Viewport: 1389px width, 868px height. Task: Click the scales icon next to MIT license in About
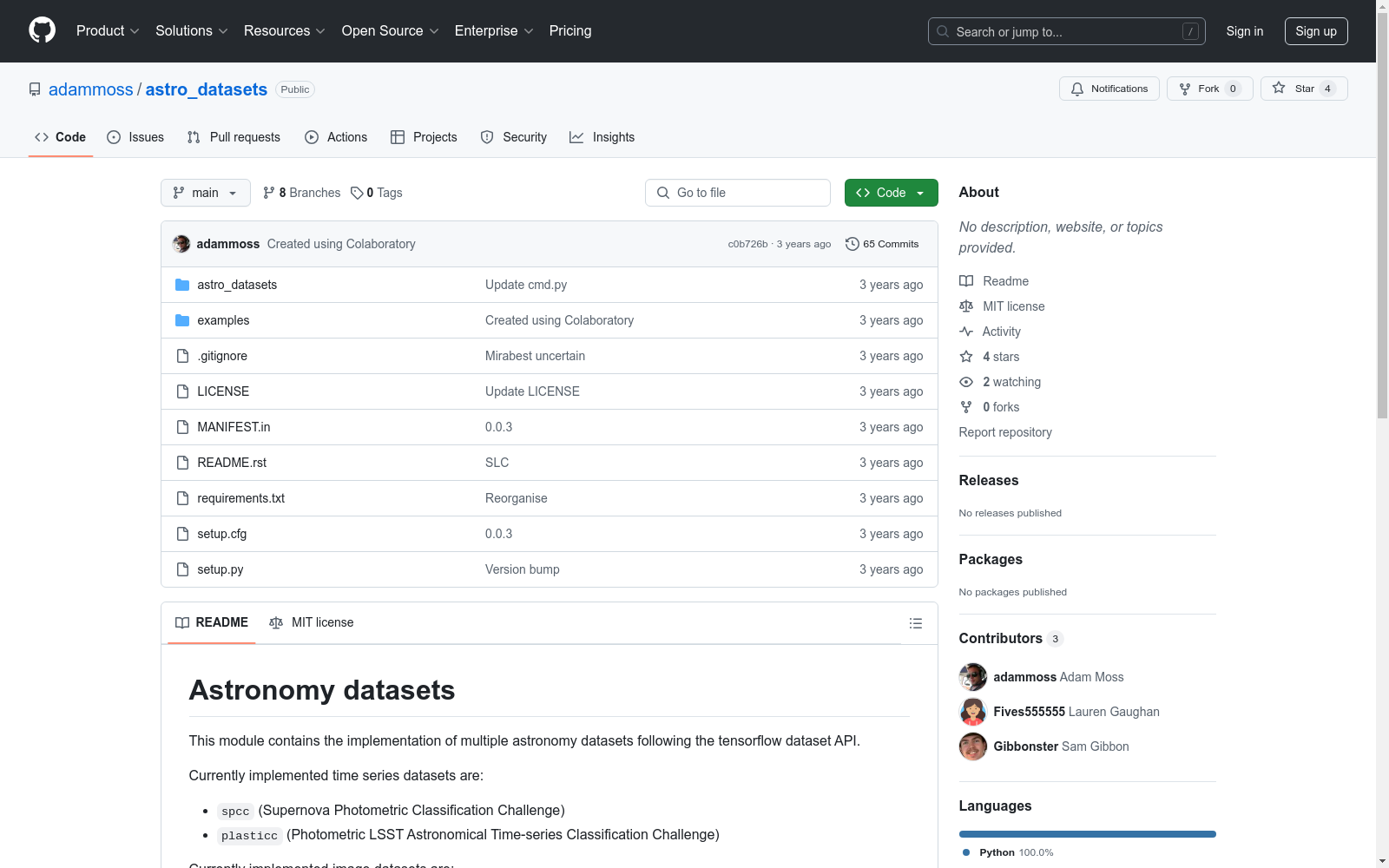point(966,306)
